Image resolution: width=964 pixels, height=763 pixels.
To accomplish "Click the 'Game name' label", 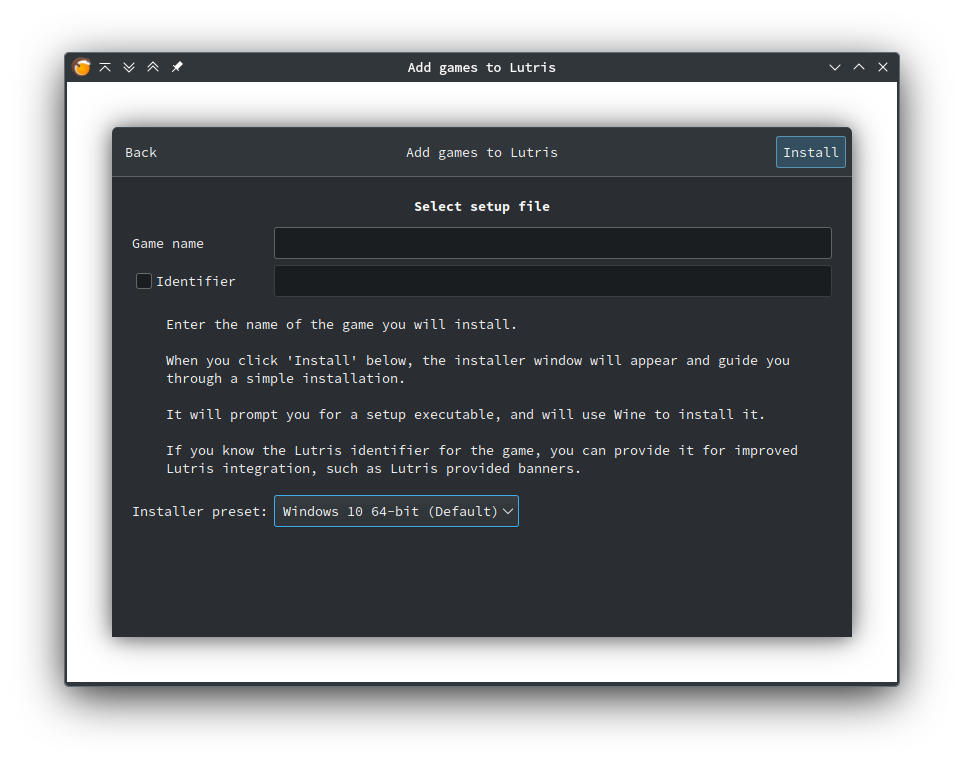I will pyautogui.click(x=168, y=243).
